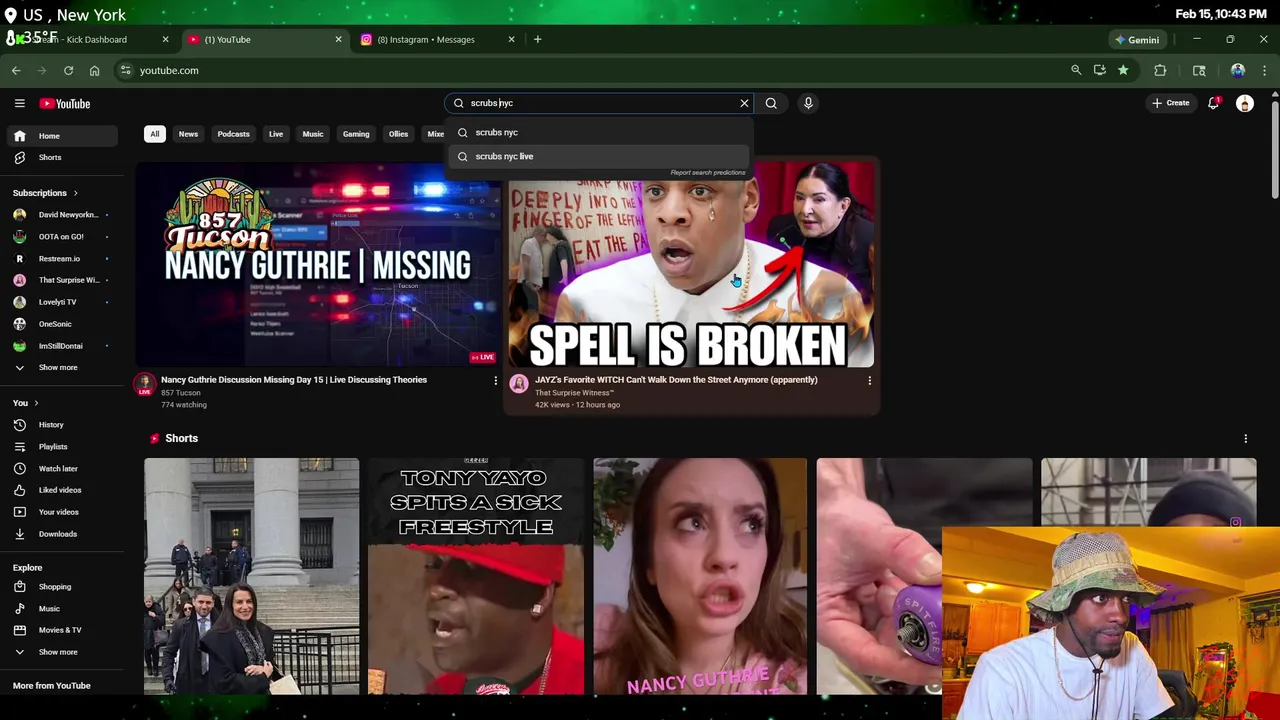This screenshot has width=1280, height=720.
Task: Open Downloads in the sidebar
Action: (60, 534)
